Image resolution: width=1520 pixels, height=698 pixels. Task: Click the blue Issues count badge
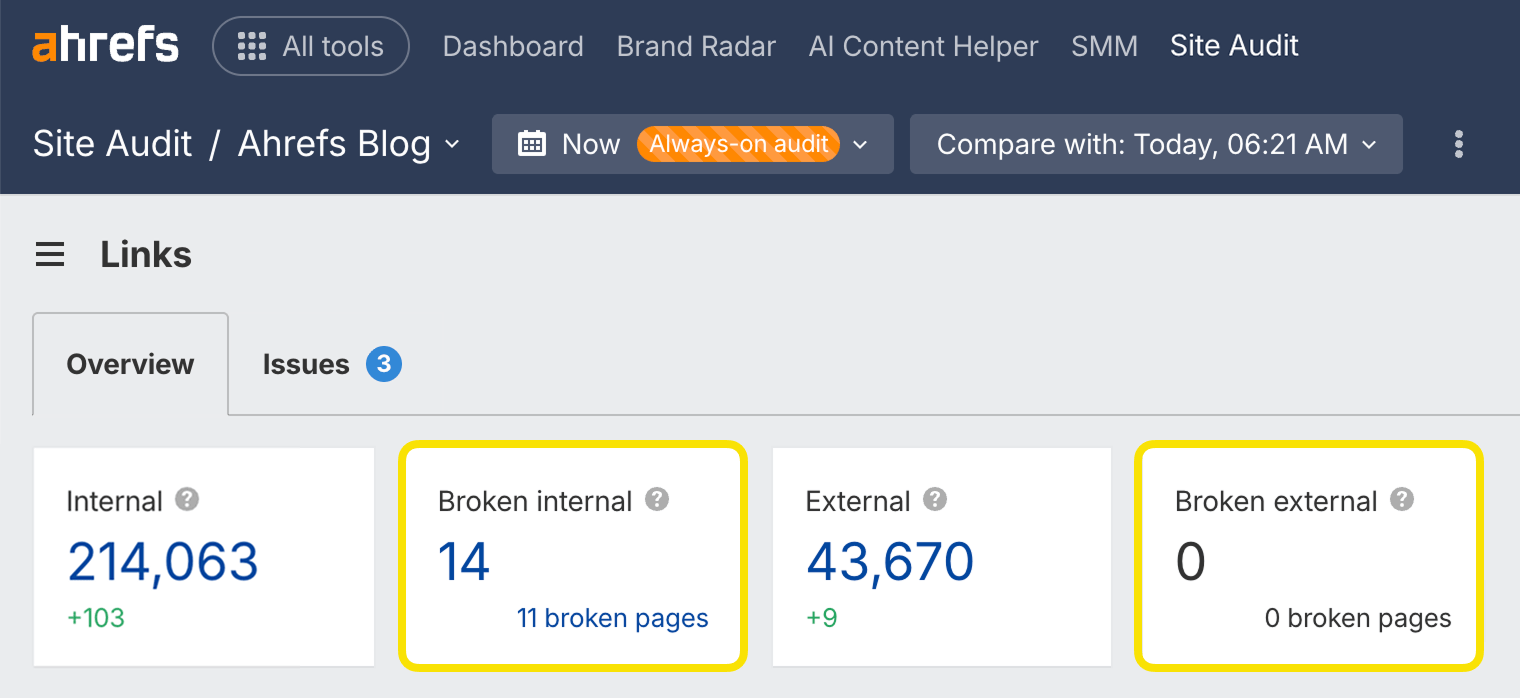click(382, 364)
